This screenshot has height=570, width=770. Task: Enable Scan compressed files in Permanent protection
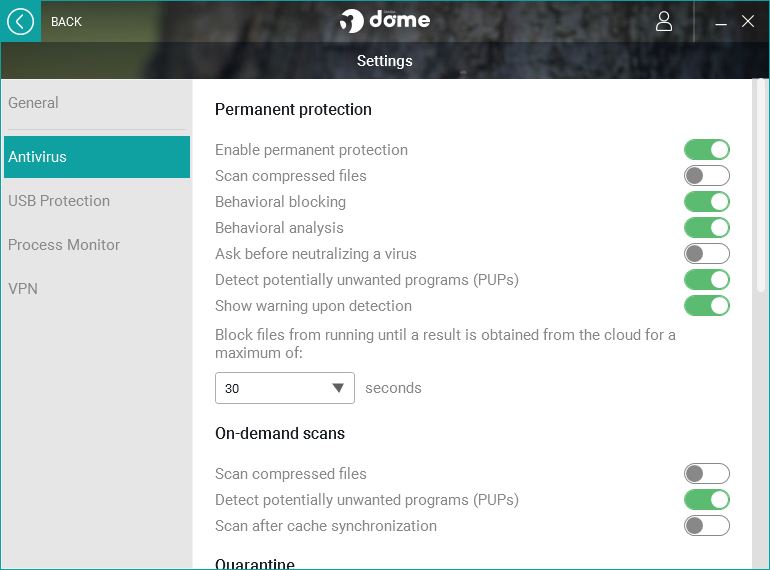[x=707, y=176]
